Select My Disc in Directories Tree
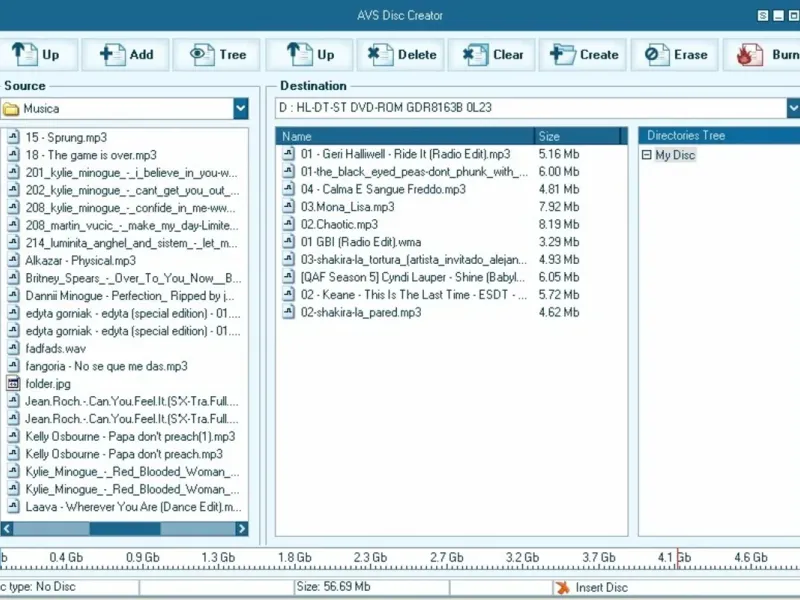The width and height of the screenshot is (800, 600). (675, 155)
